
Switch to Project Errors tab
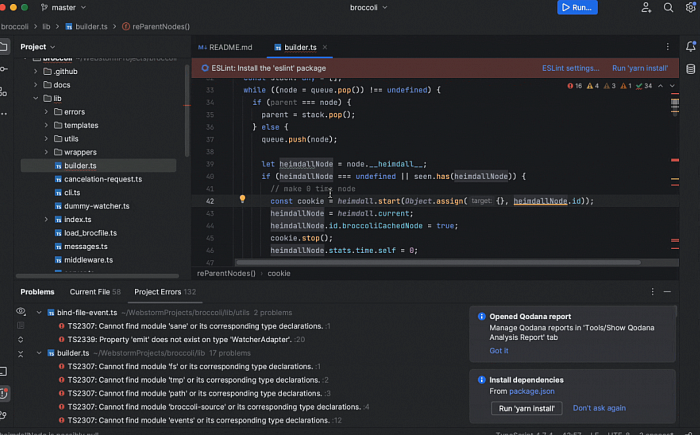point(165,292)
